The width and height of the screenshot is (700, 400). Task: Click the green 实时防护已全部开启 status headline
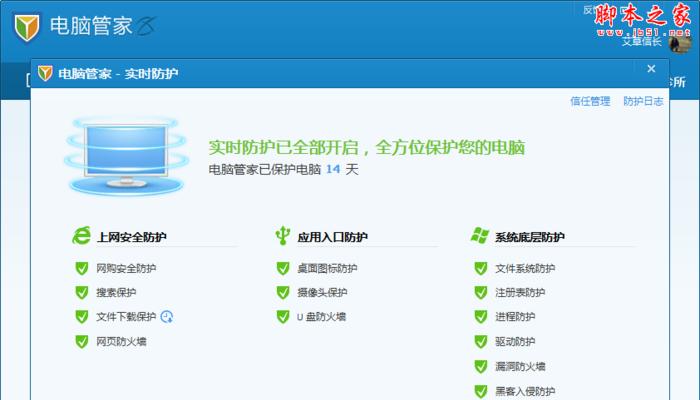tap(367, 147)
